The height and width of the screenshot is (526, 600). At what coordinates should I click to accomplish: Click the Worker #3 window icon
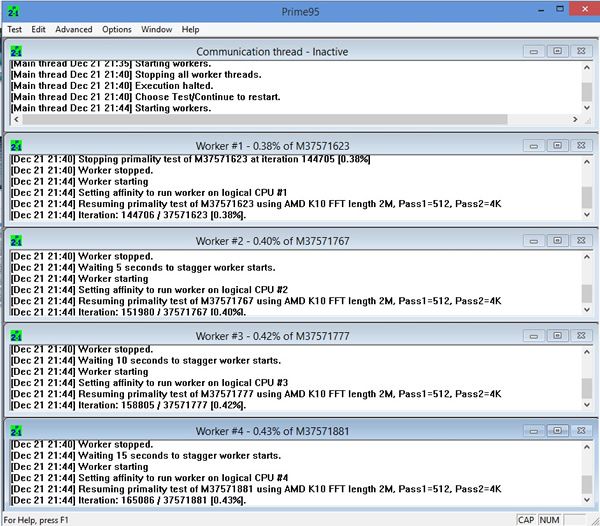[16, 336]
